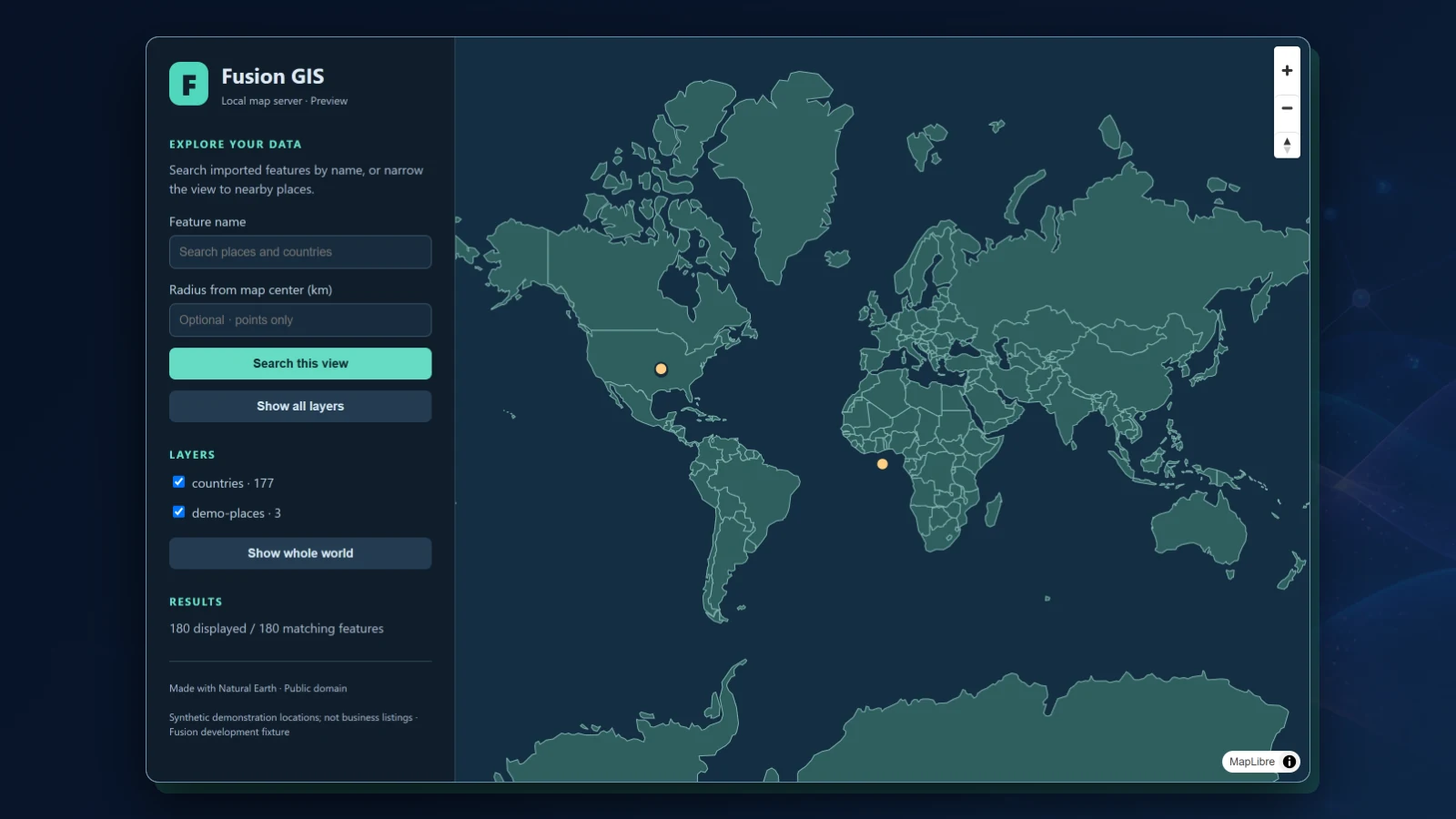
Task: Select the map point in the United States
Action: pos(662,369)
